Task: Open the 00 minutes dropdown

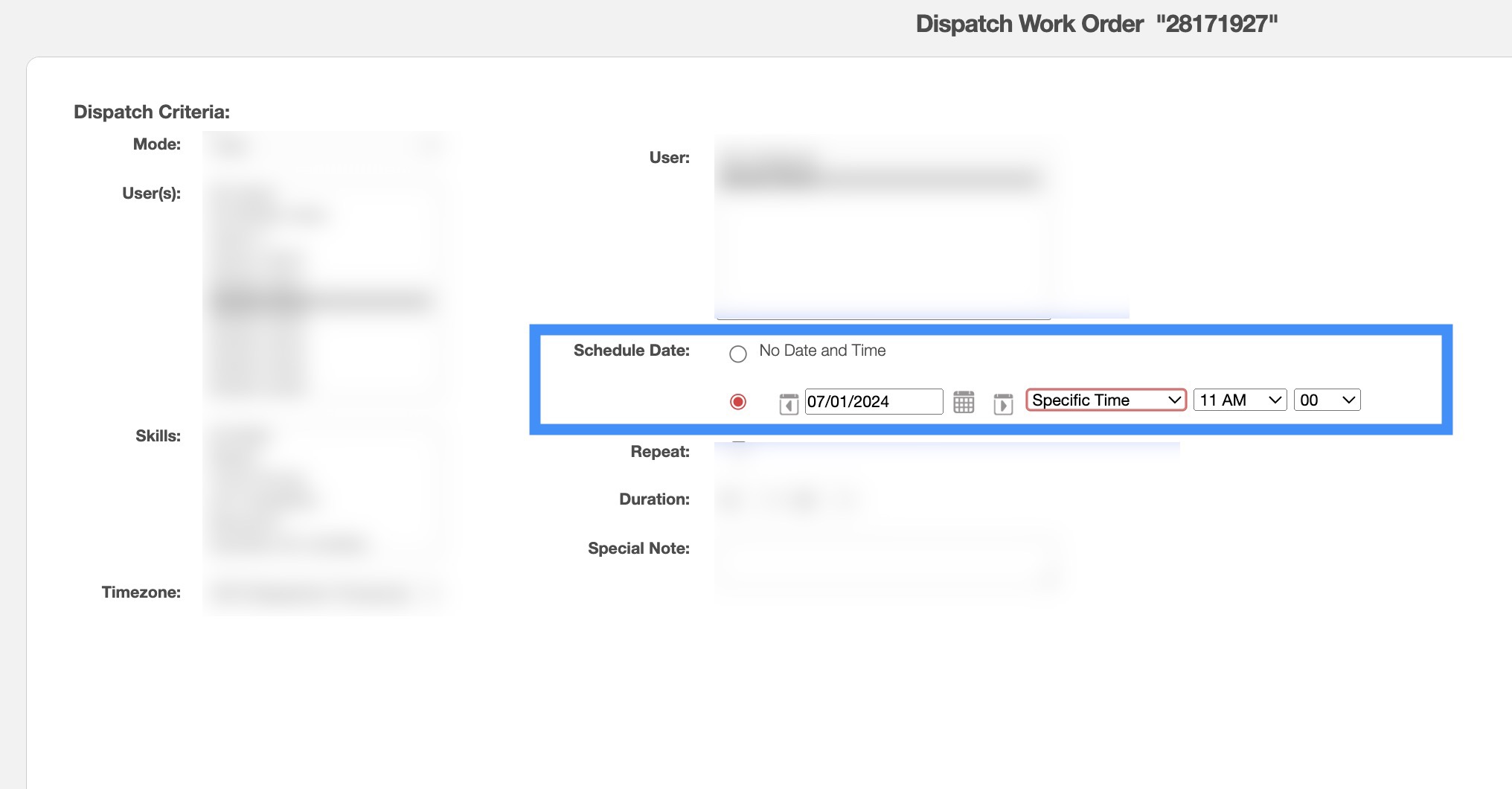Action: [1327, 400]
